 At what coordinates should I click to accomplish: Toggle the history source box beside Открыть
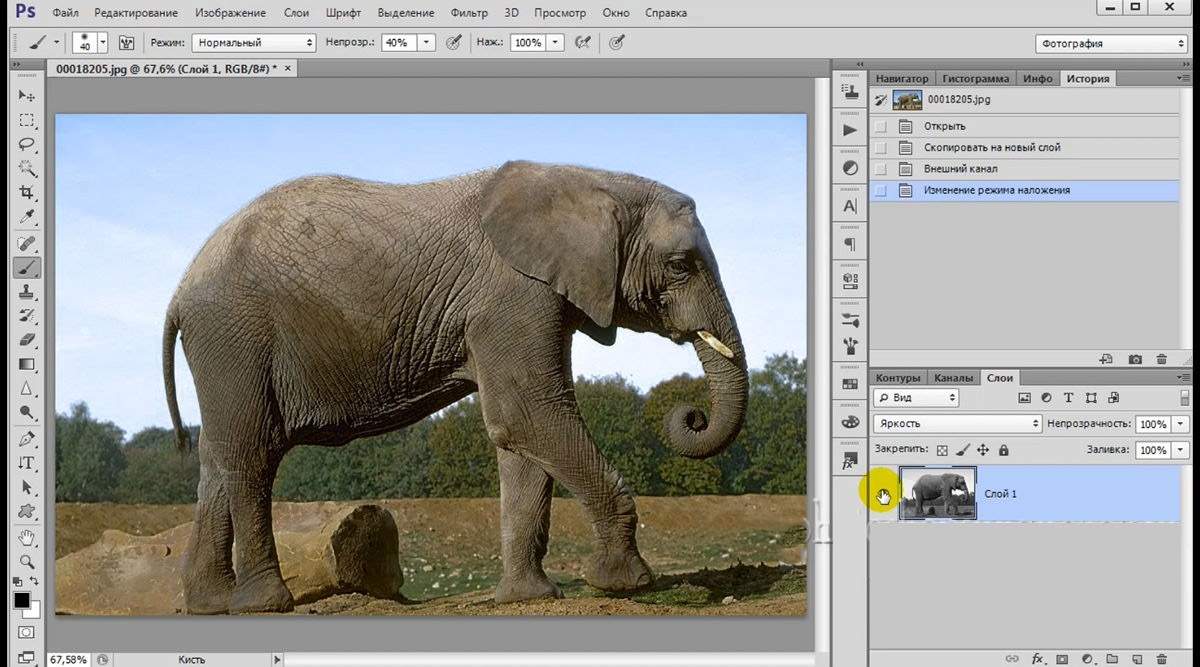[x=880, y=126]
